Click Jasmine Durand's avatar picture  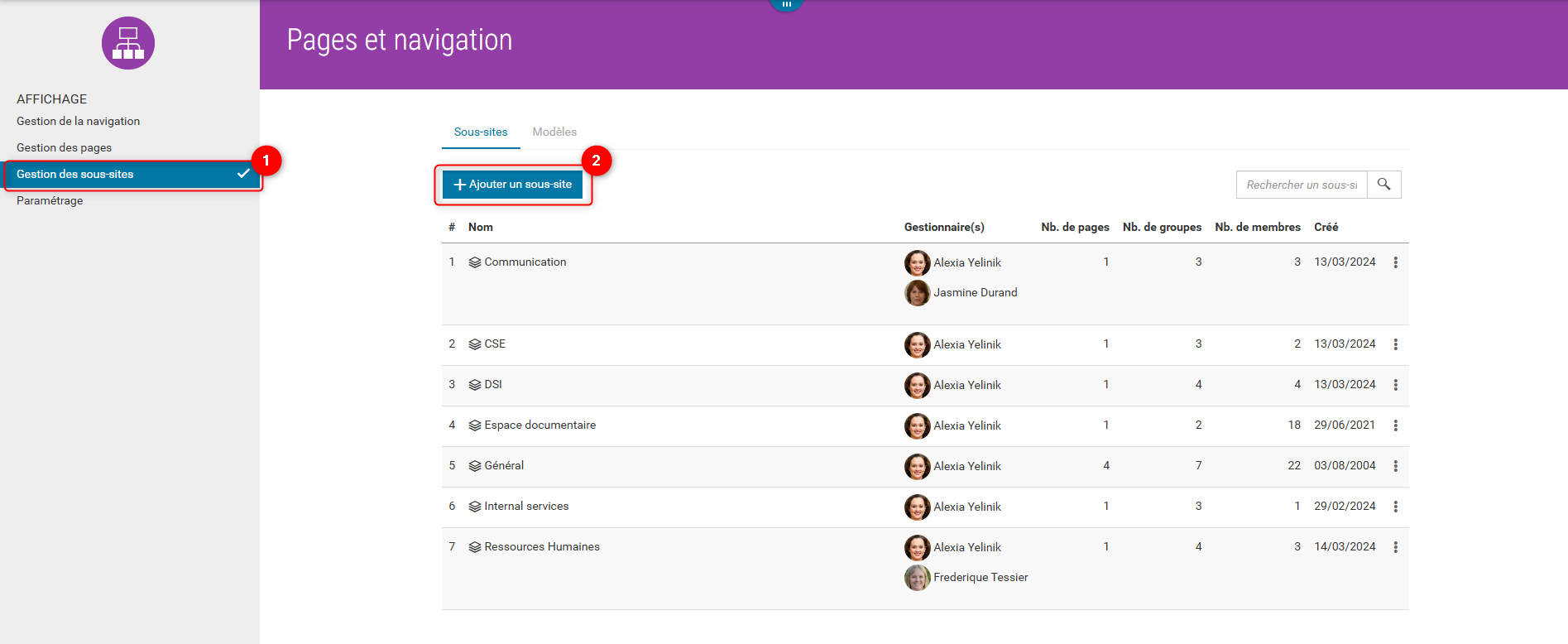click(x=917, y=293)
